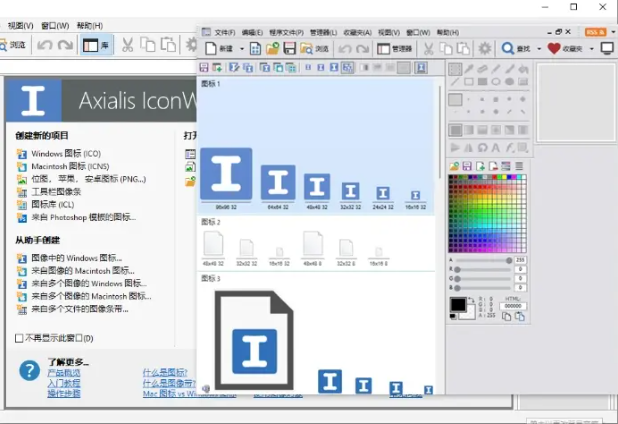Open the 查找 search dropdown
This screenshot has height=424, width=618.
(x=539, y=48)
